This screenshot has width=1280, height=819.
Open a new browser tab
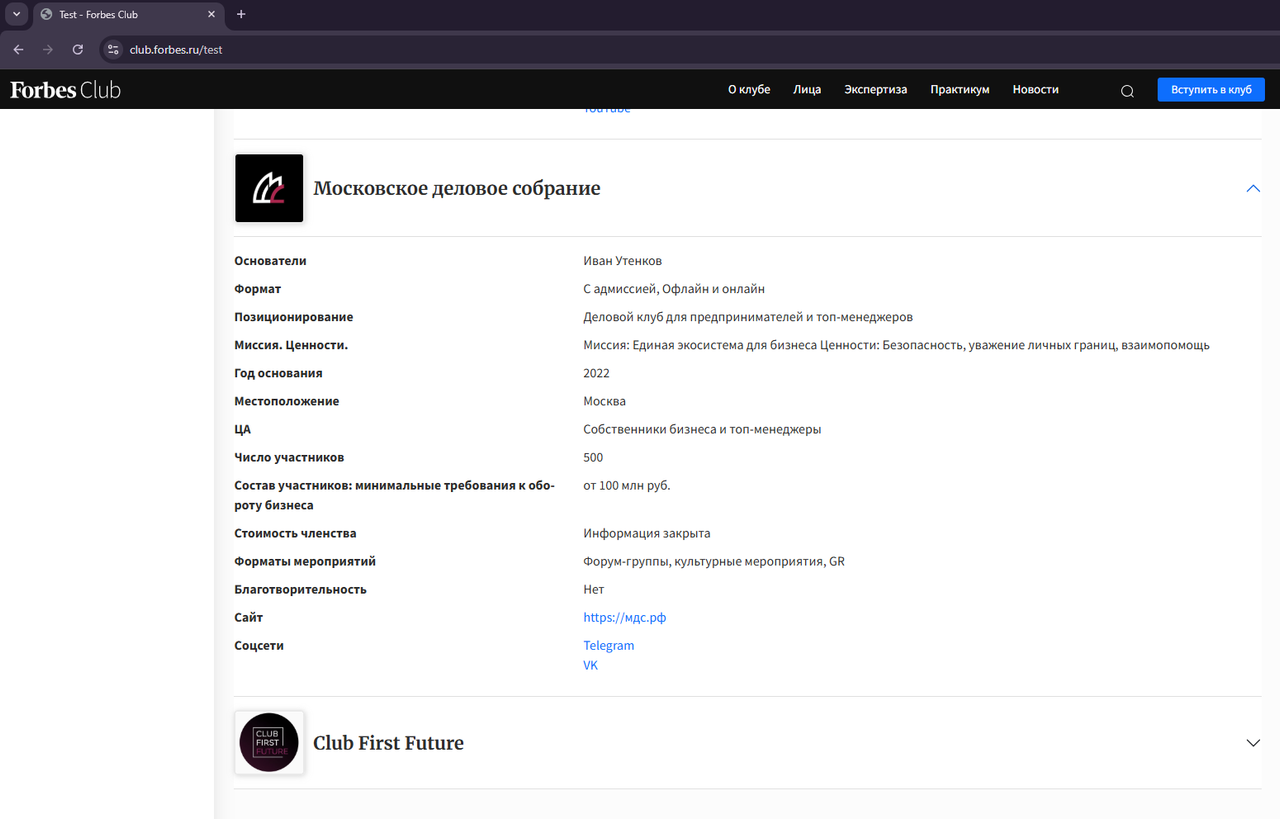pyautogui.click(x=241, y=14)
